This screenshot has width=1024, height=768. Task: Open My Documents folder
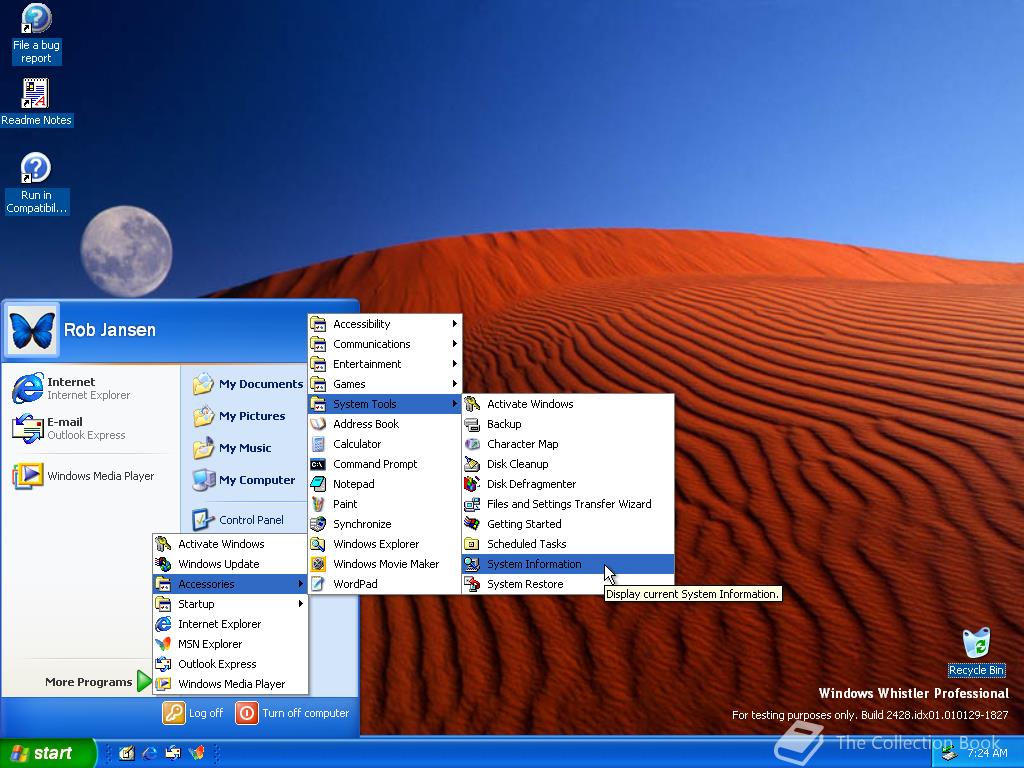tap(248, 384)
